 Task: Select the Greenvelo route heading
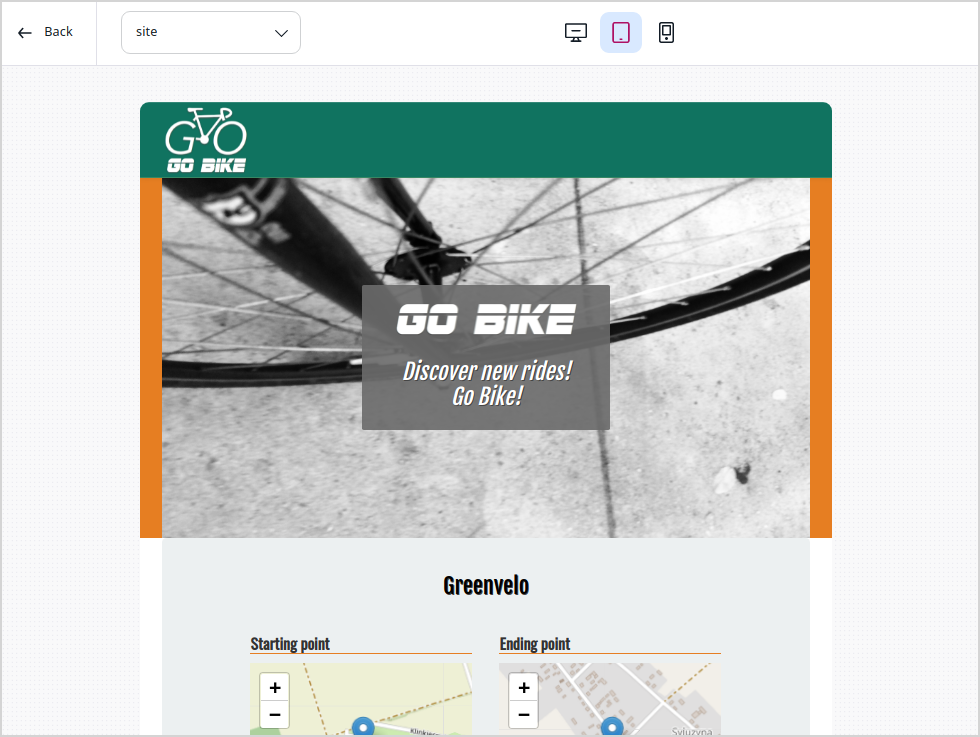(486, 586)
